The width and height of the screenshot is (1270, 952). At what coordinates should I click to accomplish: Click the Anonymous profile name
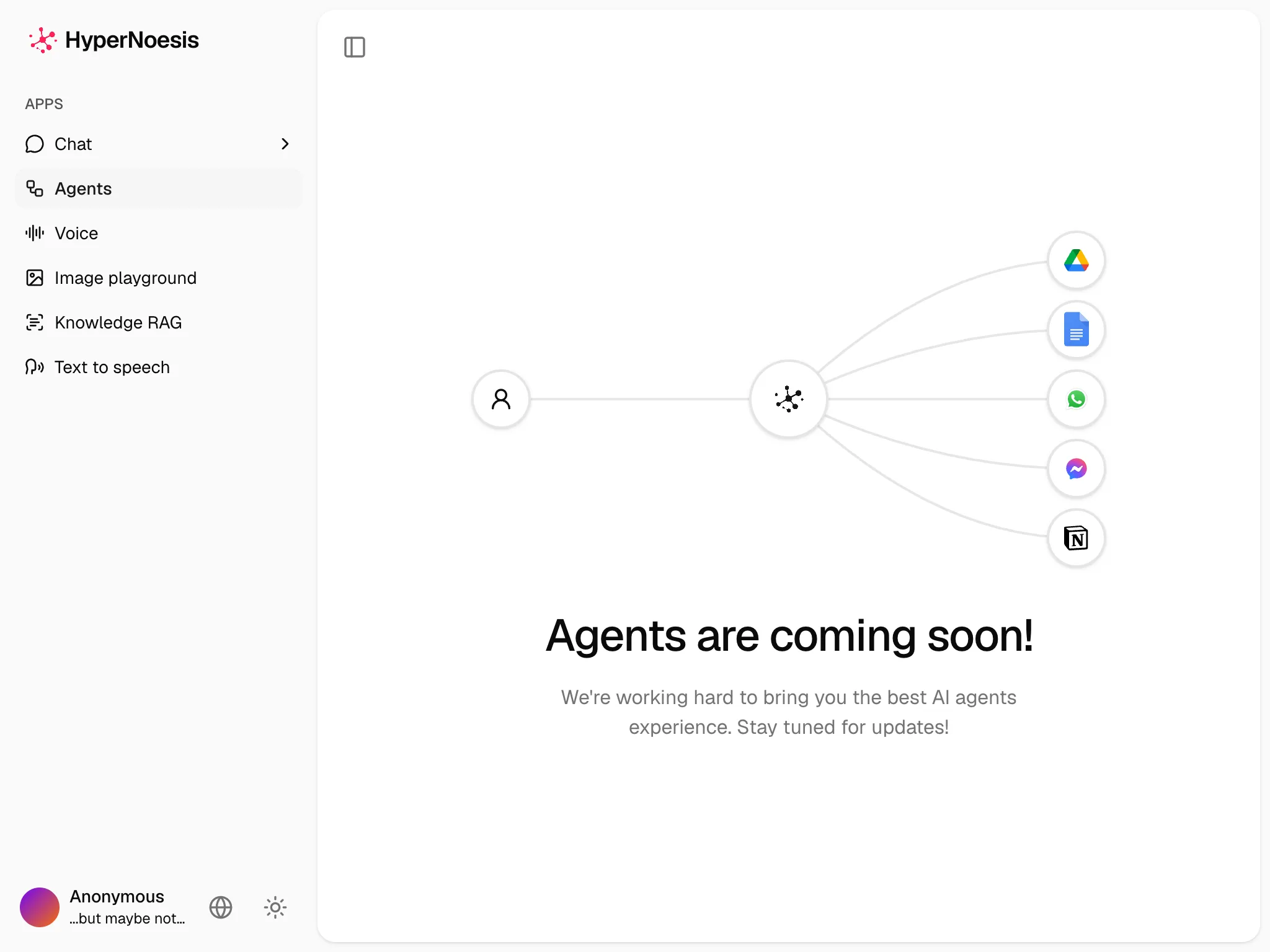117,896
